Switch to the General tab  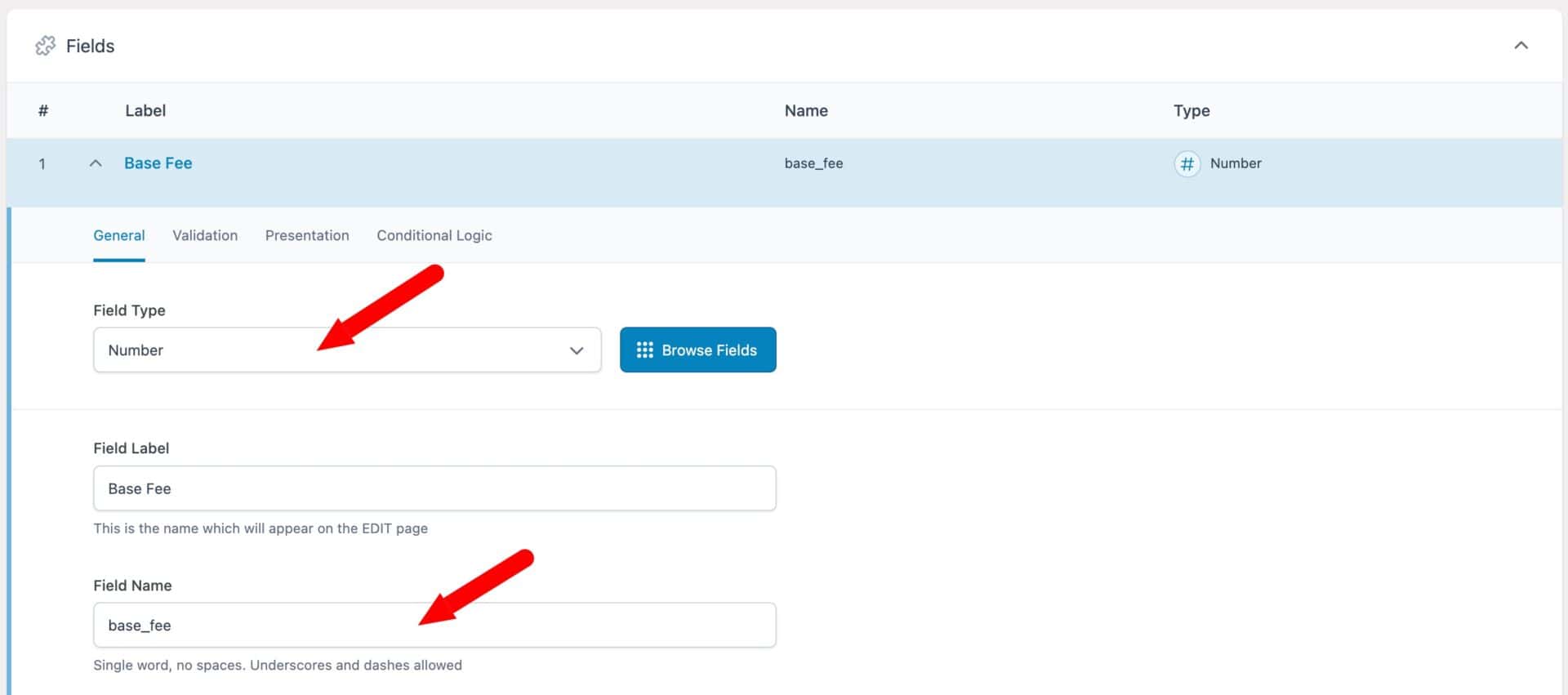click(x=119, y=235)
